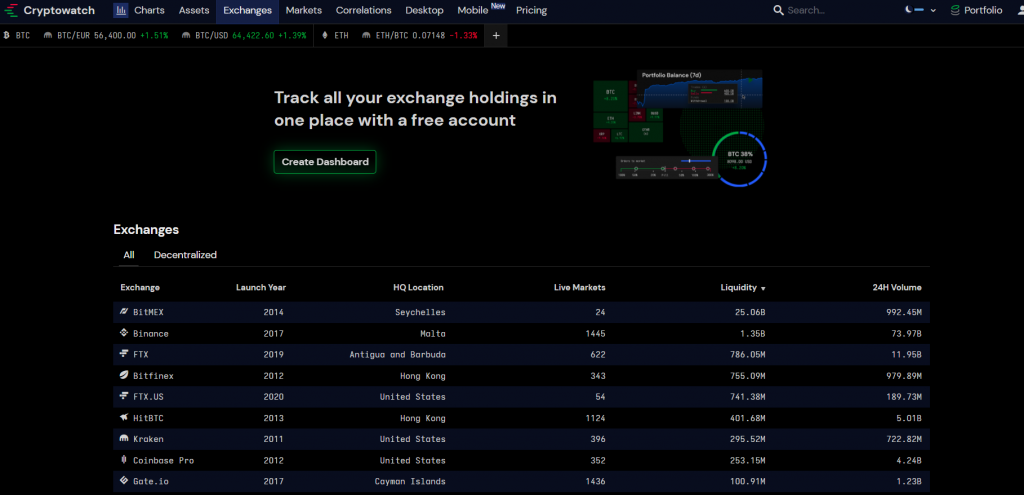Image resolution: width=1024 pixels, height=495 pixels.
Task: Select the Exchanges menu item
Action: click(x=248, y=10)
